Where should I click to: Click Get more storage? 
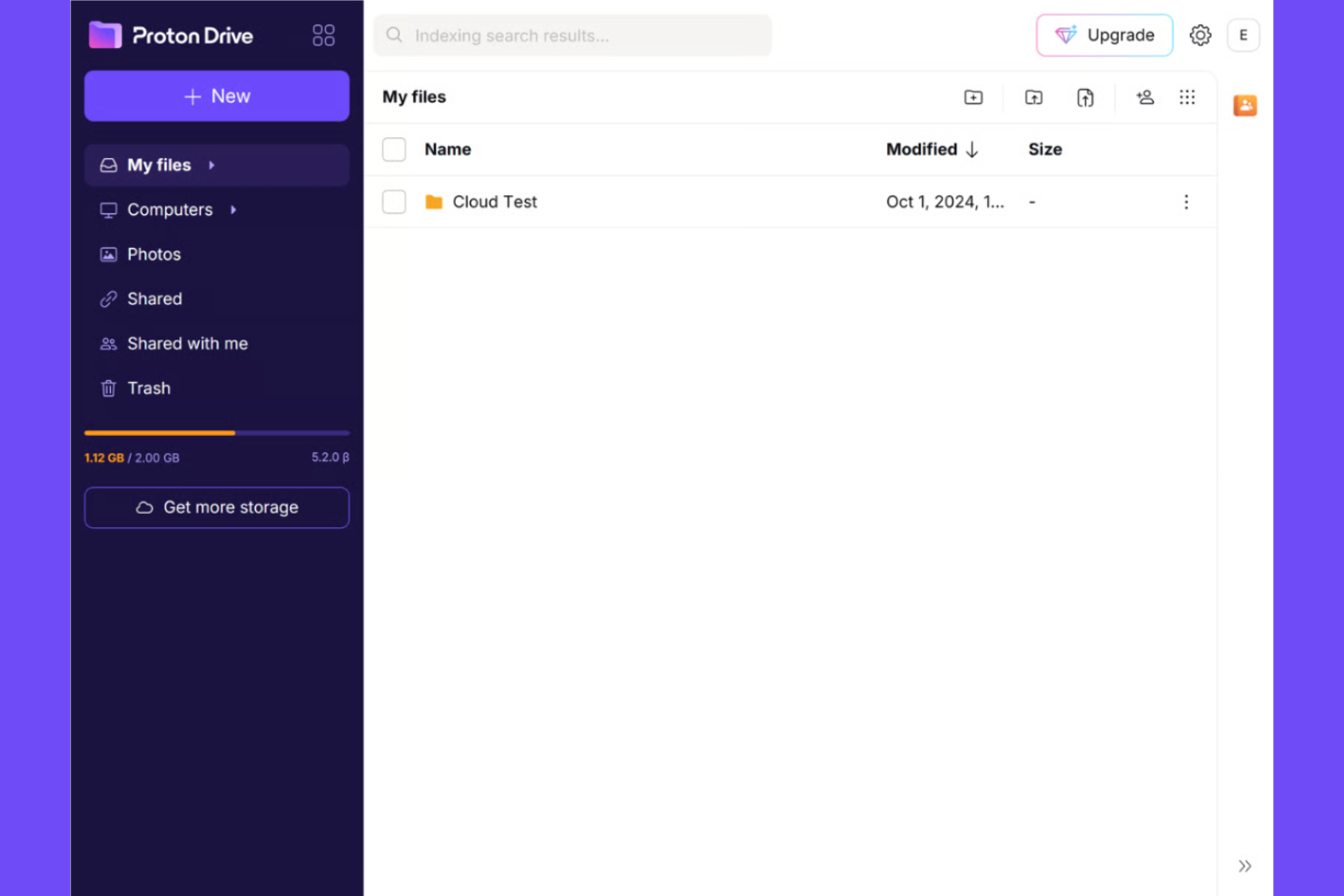pos(216,507)
